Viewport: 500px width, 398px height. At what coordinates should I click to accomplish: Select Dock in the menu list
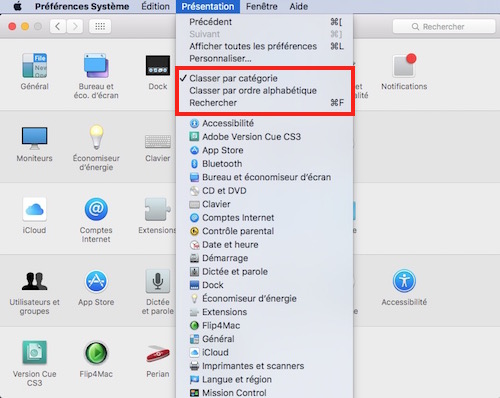pyautogui.click(x=265, y=285)
